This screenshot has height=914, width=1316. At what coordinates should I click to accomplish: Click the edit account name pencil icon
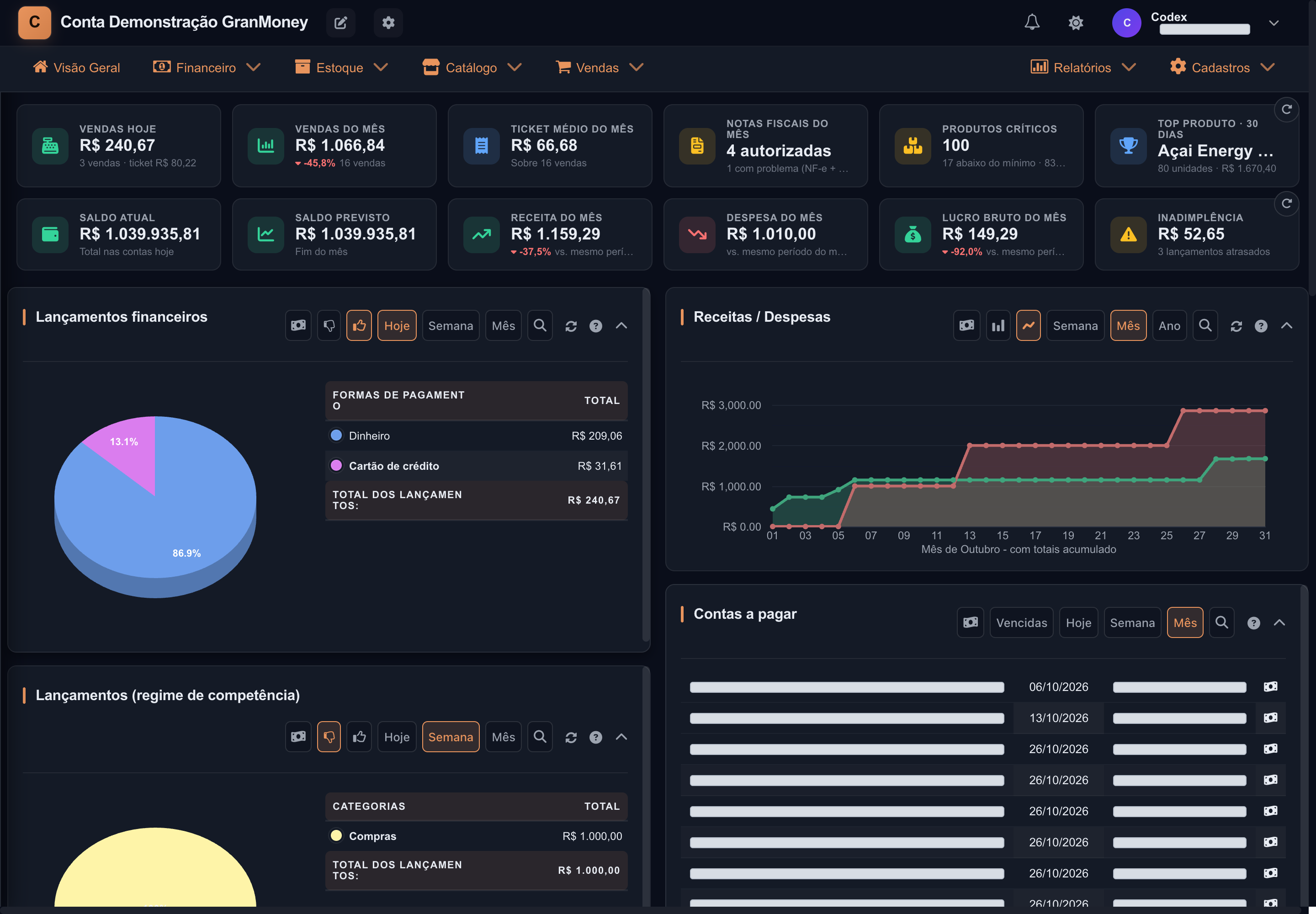pyautogui.click(x=340, y=23)
